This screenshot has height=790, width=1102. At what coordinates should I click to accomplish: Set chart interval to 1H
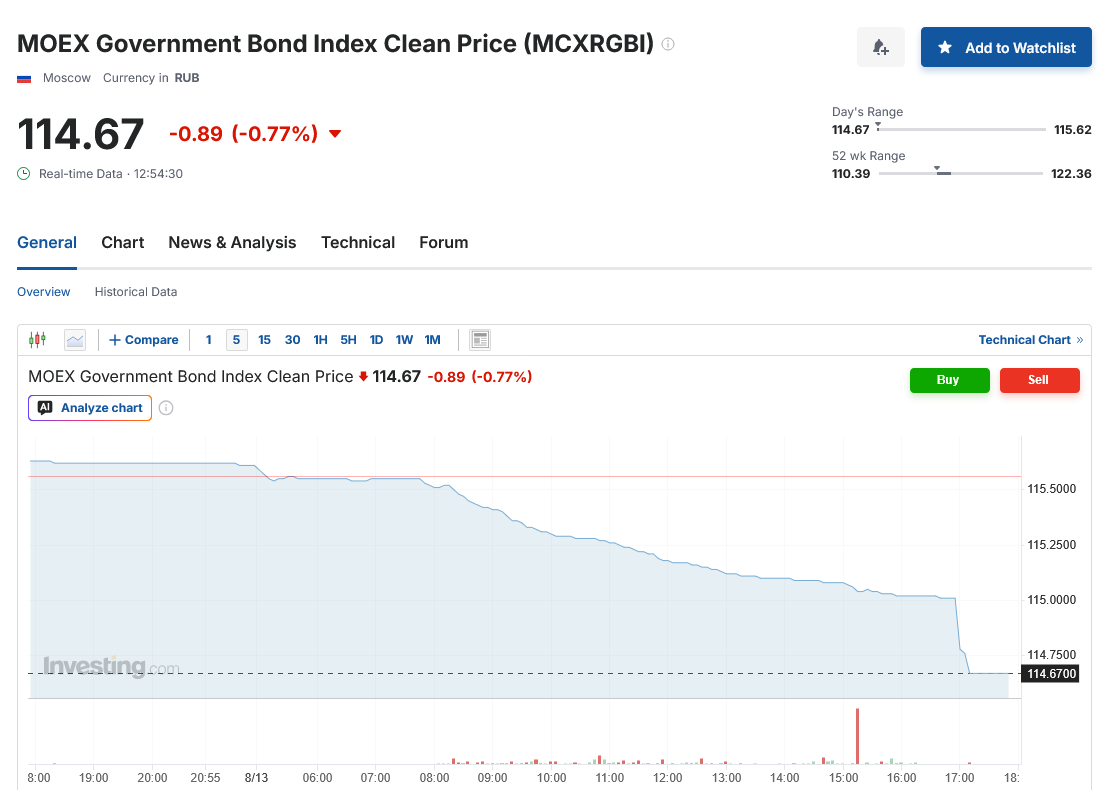coord(320,340)
